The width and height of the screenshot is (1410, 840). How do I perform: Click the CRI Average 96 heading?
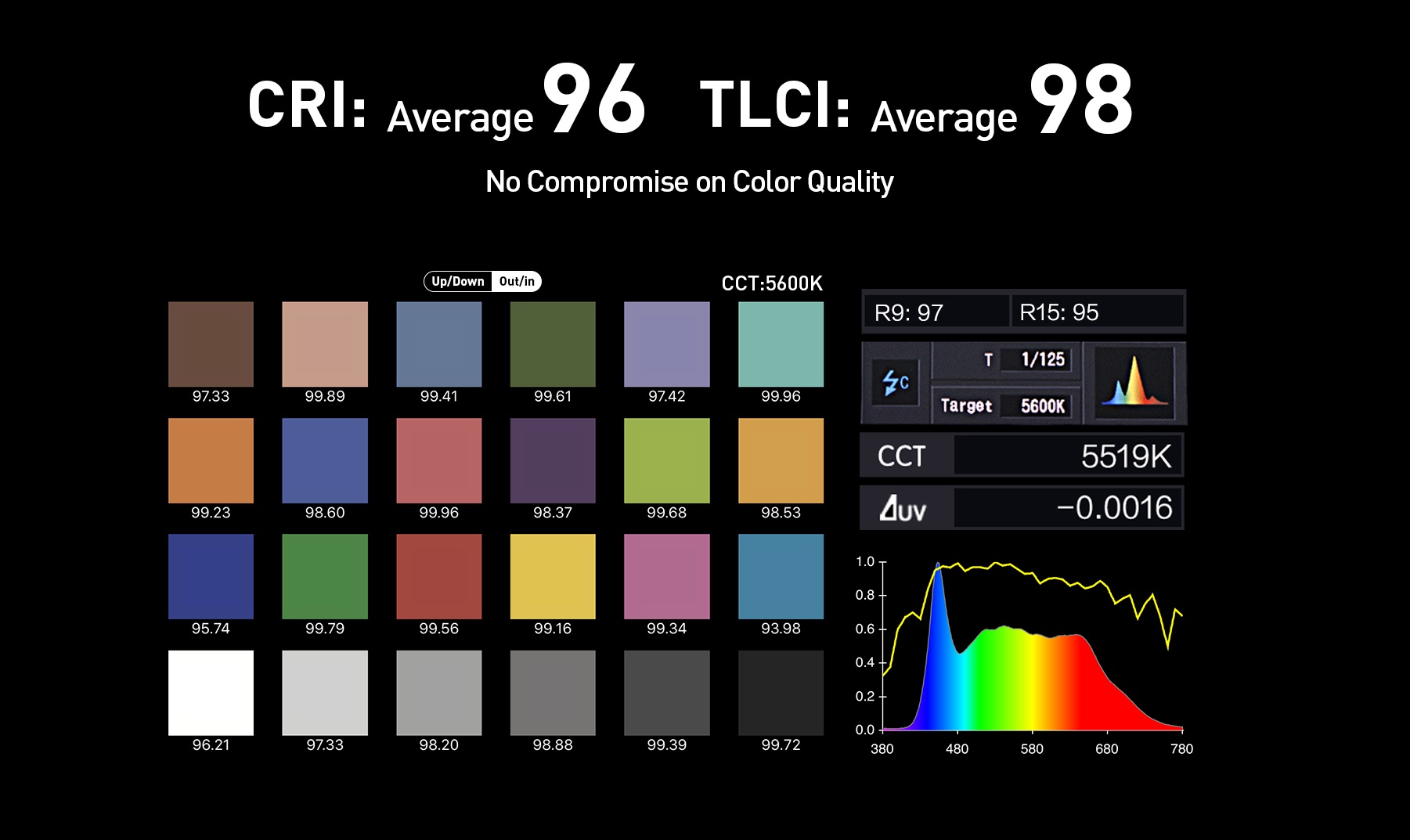point(447,101)
